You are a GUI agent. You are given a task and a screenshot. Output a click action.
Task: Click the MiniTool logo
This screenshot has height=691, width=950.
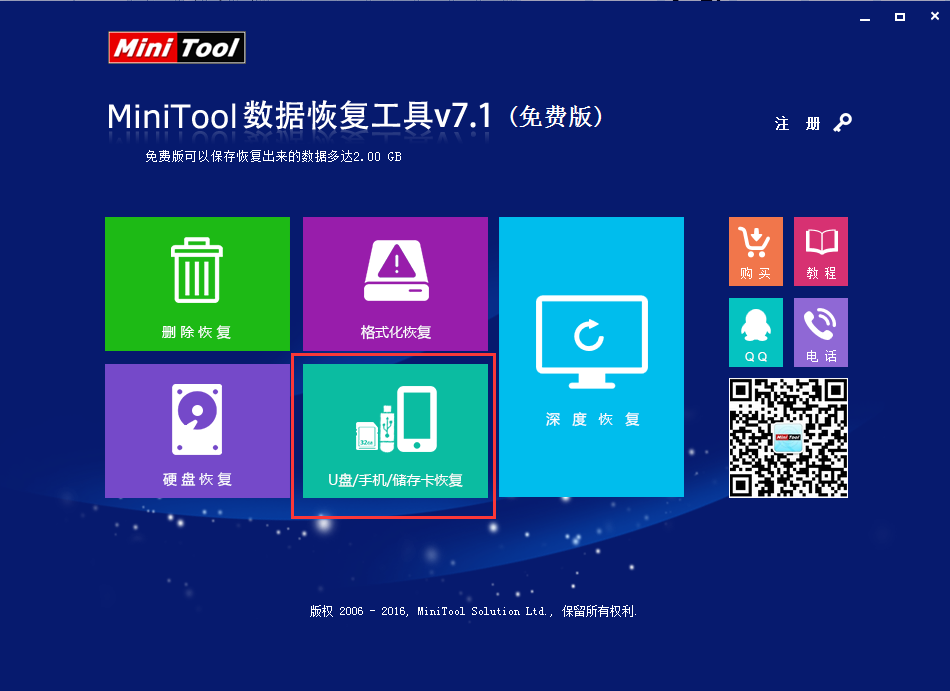[177, 47]
